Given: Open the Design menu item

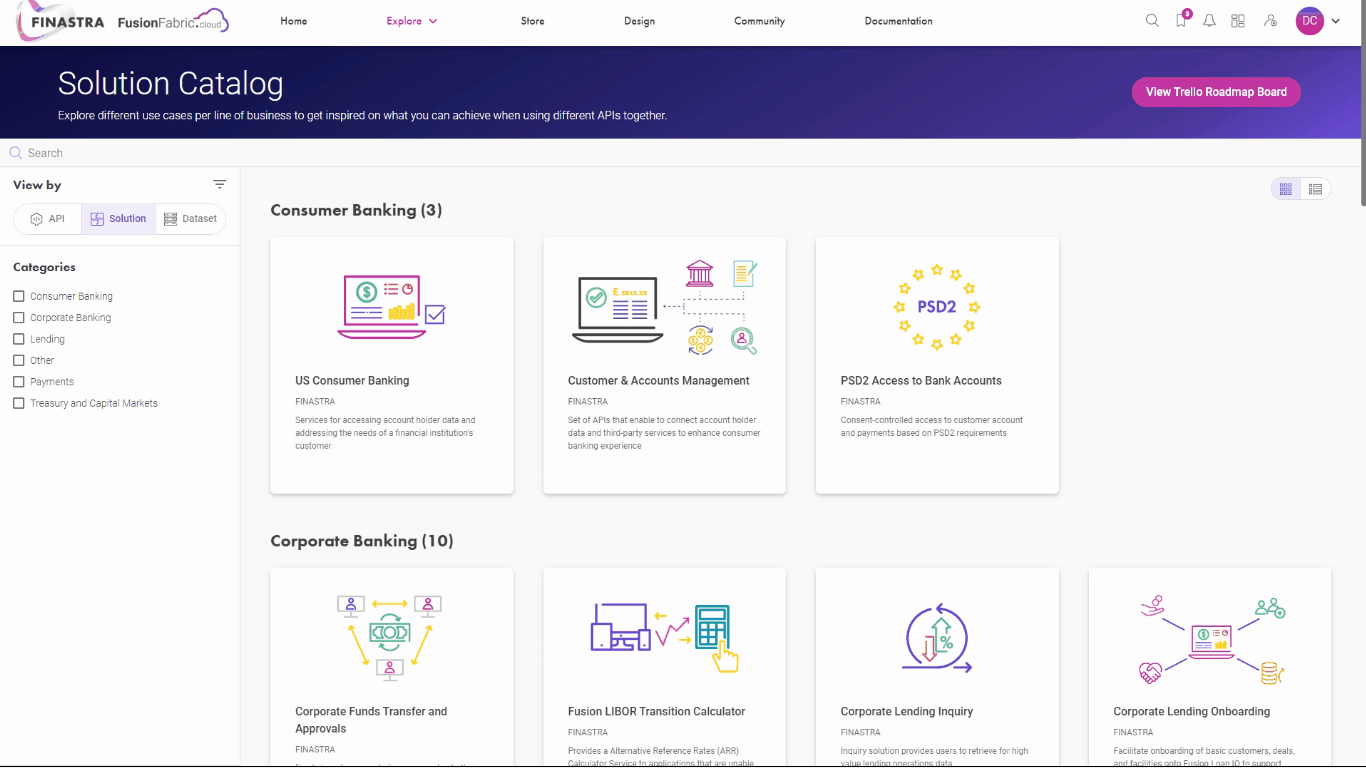Looking at the screenshot, I should pos(640,21).
